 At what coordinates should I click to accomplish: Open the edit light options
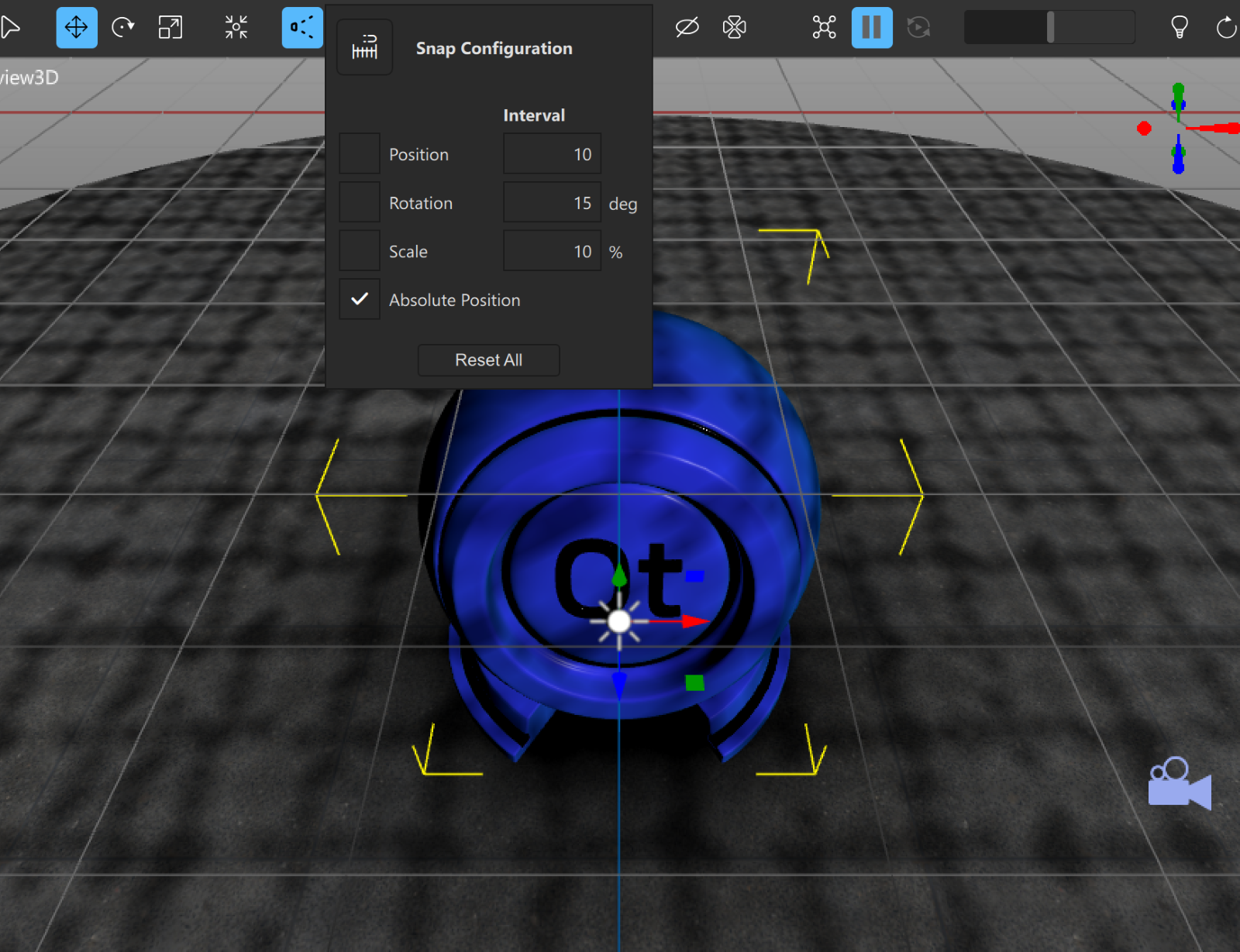pyautogui.click(x=1180, y=27)
